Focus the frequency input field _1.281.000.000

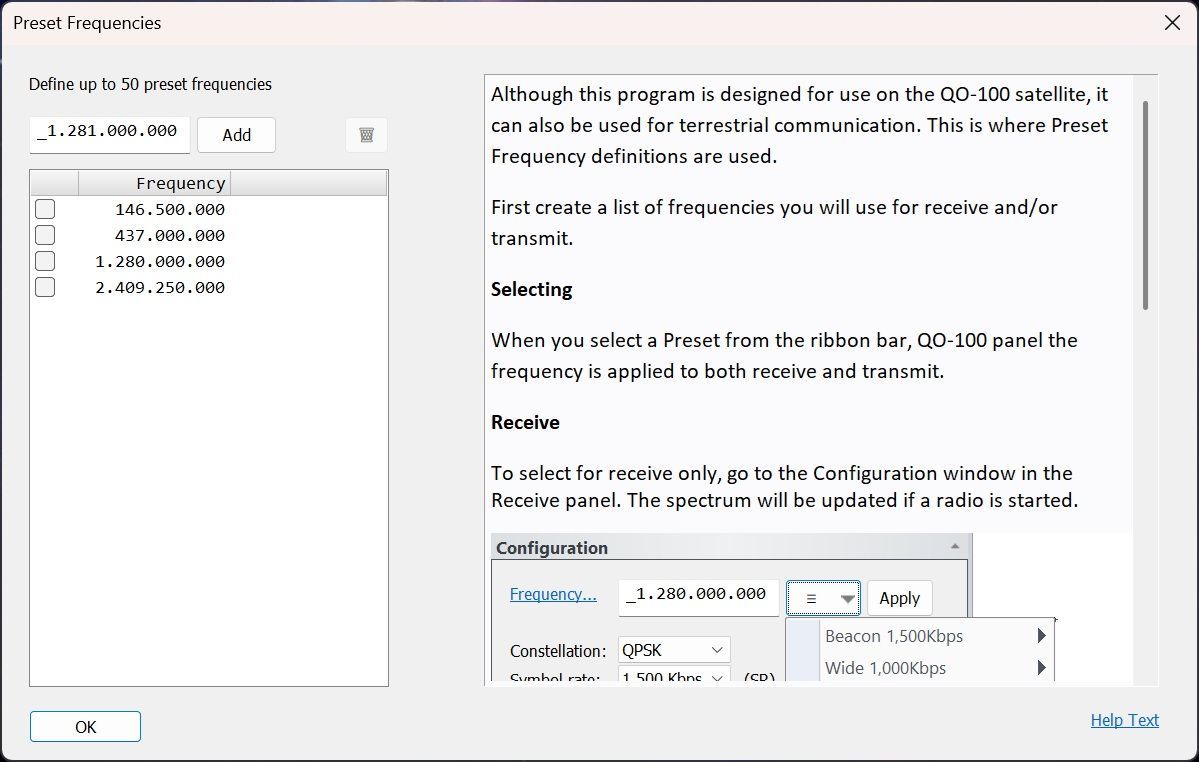[x=109, y=135]
